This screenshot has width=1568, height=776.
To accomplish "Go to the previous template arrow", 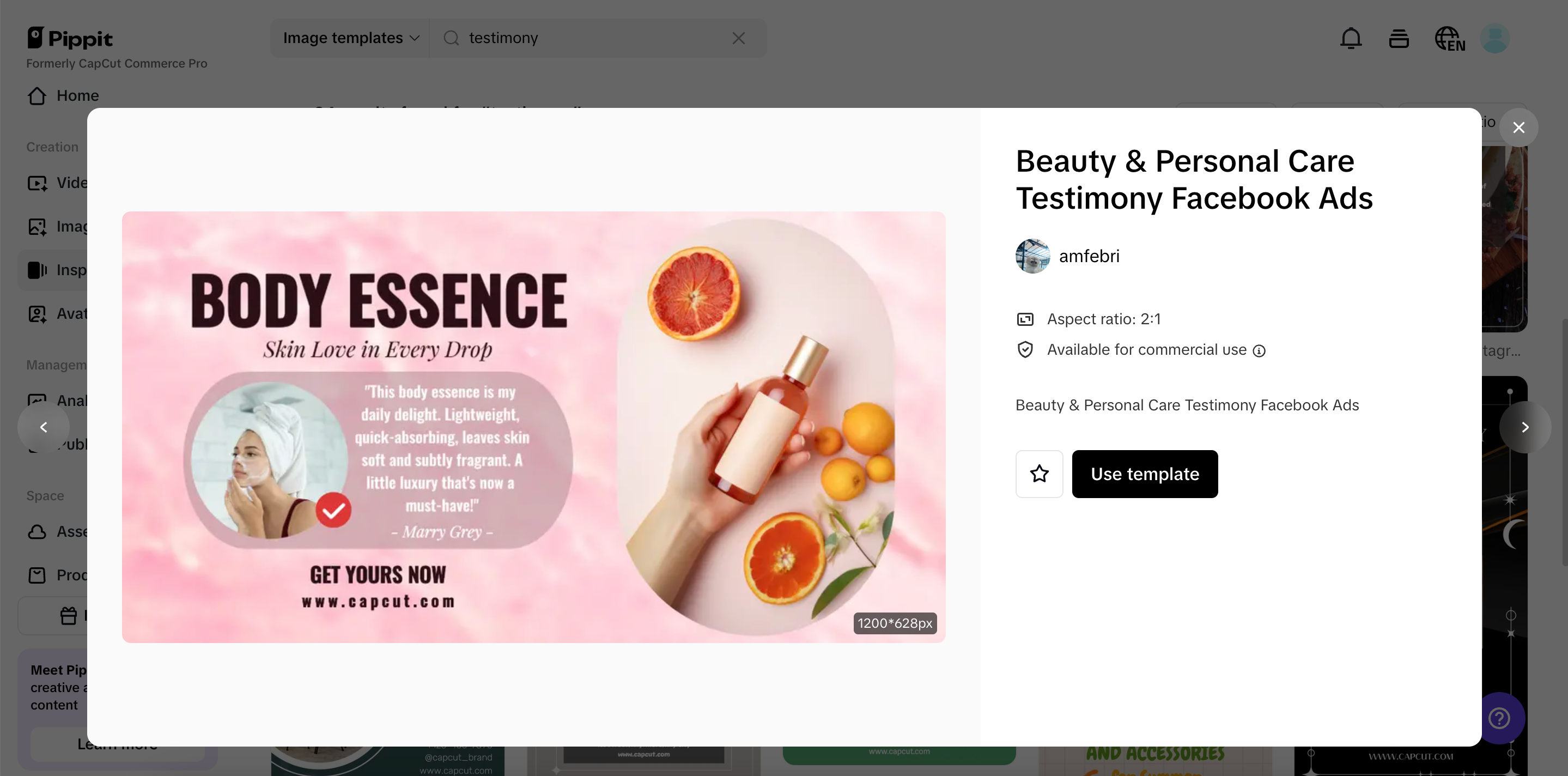I will click(x=44, y=427).
